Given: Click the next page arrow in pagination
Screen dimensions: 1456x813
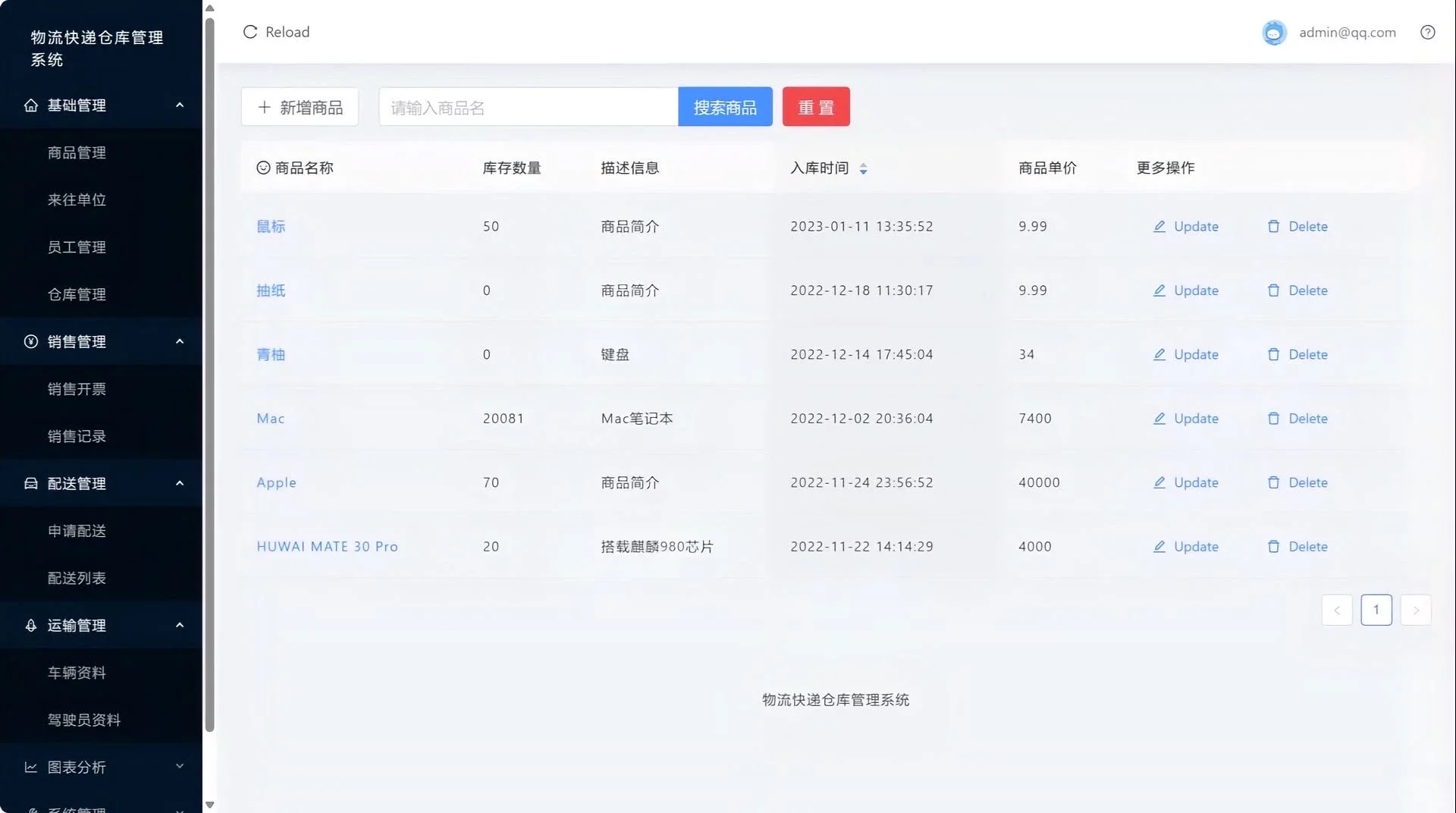Looking at the screenshot, I should [1416, 610].
